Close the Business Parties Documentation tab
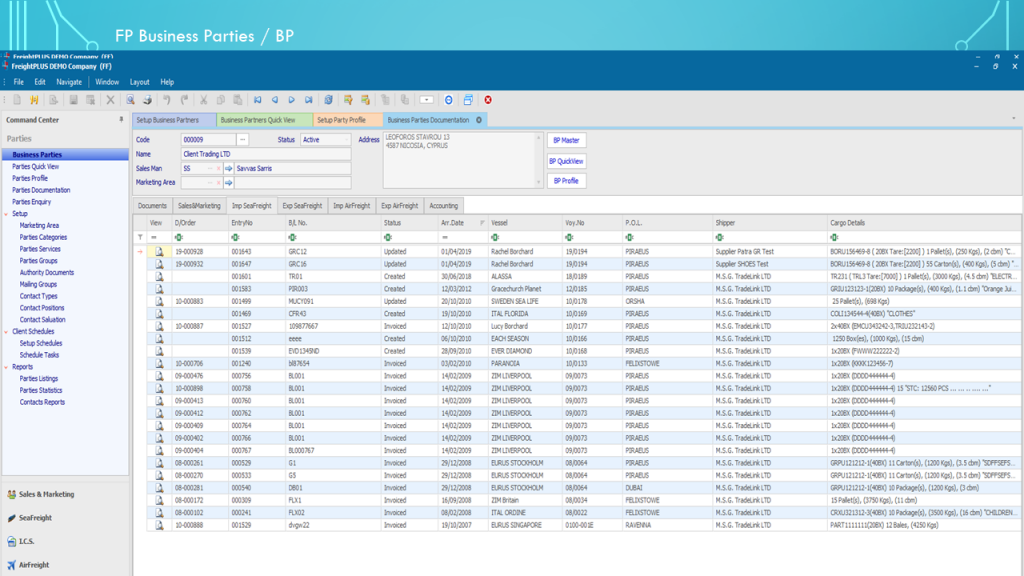This screenshot has width=1024, height=576. pyautogui.click(x=479, y=120)
